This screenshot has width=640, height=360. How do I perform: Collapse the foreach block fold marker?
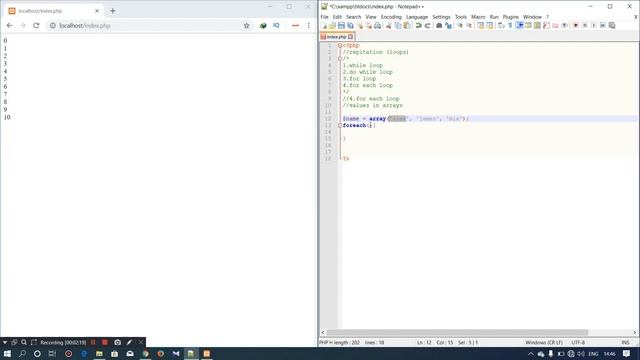pos(340,125)
